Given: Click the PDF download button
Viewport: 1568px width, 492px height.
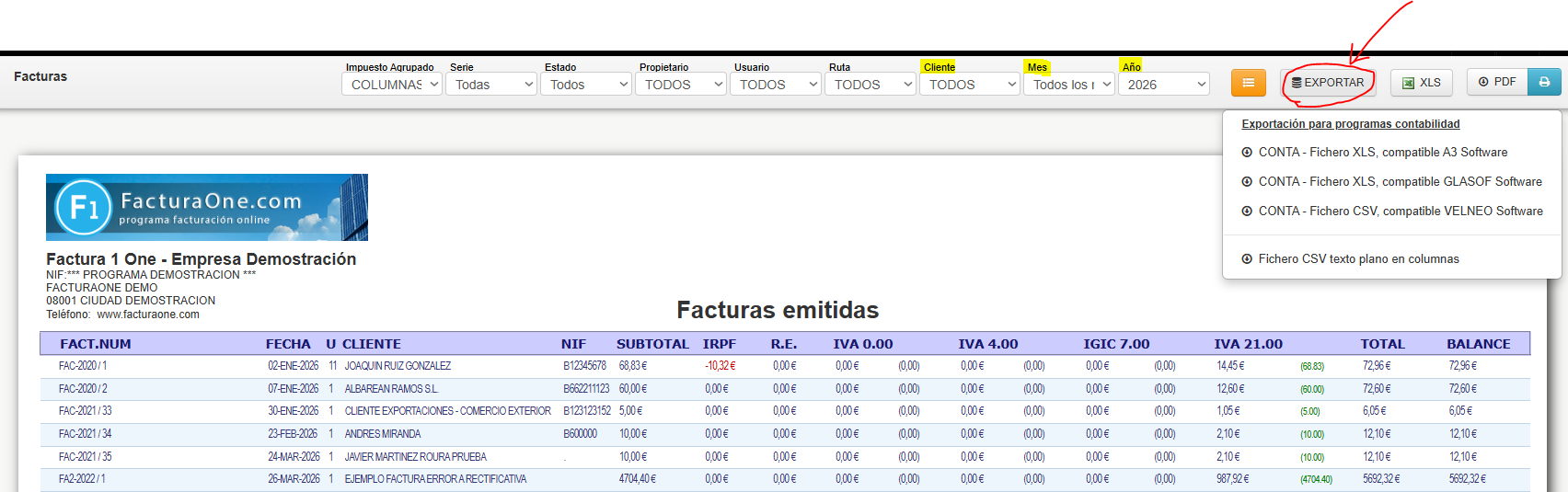Looking at the screenshot, I should [x=1497, y=82].
